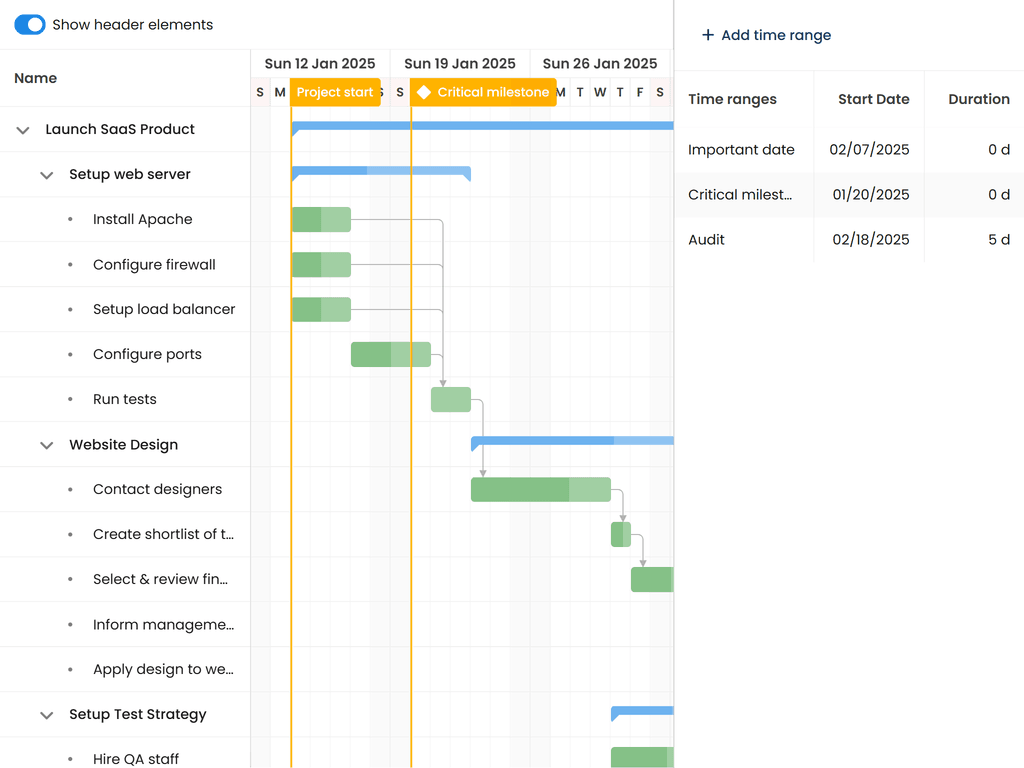Collapse the Website Design group
Screen dimensions: 1024x768
46,445
